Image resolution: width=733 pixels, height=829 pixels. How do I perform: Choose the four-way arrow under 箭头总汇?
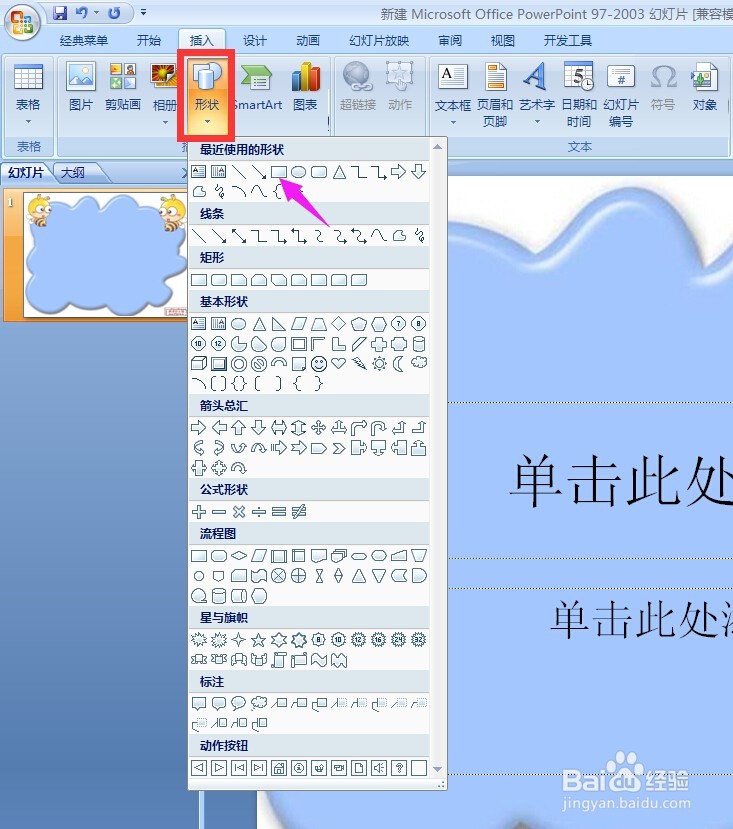point(318,427)
